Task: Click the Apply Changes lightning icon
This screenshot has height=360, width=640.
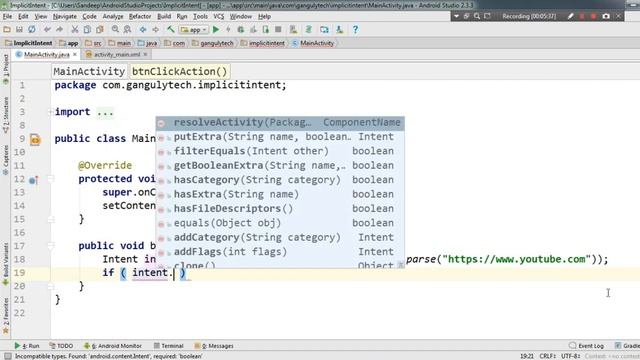Action: [x=228, y=29]
